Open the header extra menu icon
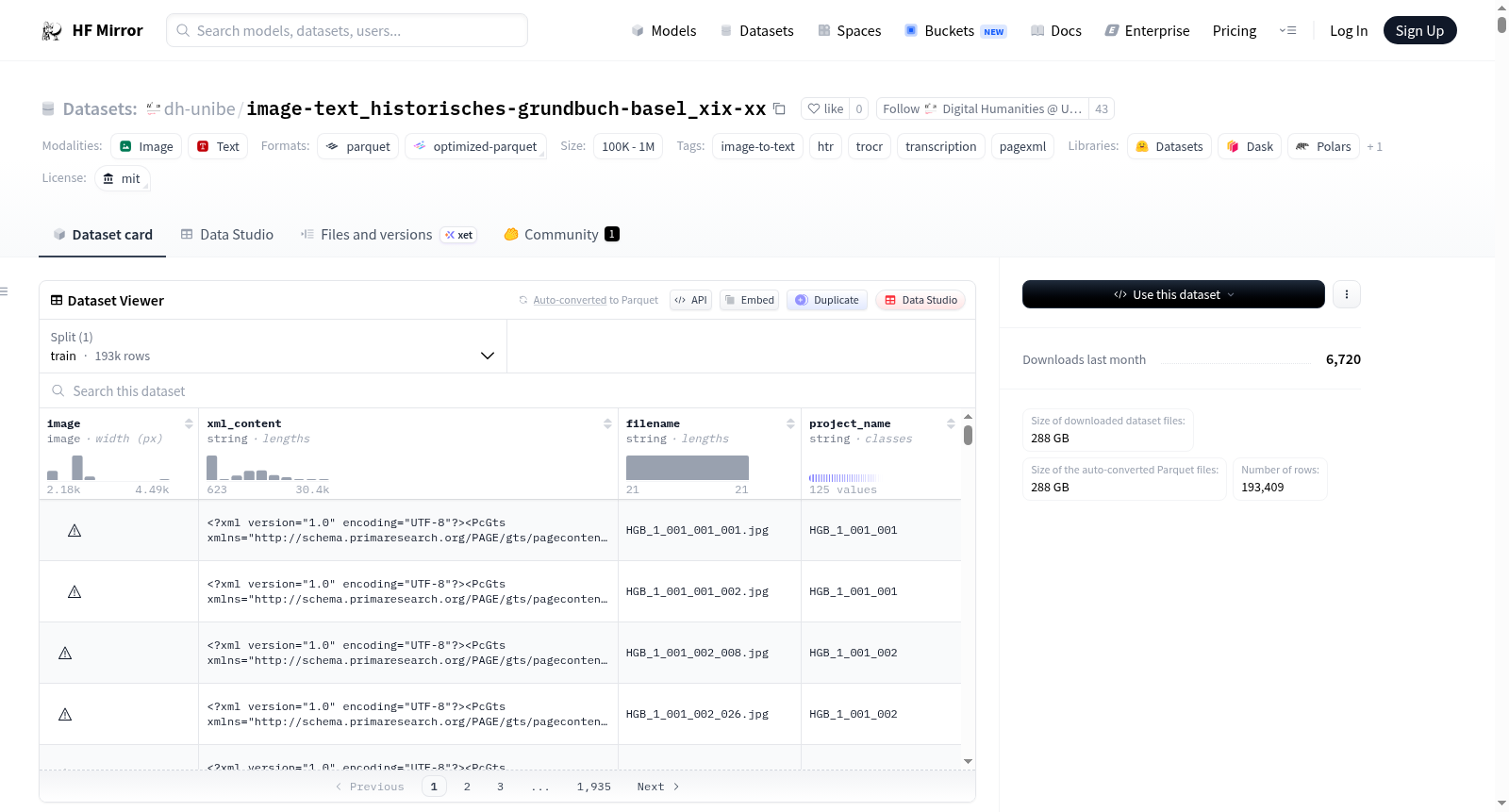Viewport: 1509px width, 812px height. 1287,31
